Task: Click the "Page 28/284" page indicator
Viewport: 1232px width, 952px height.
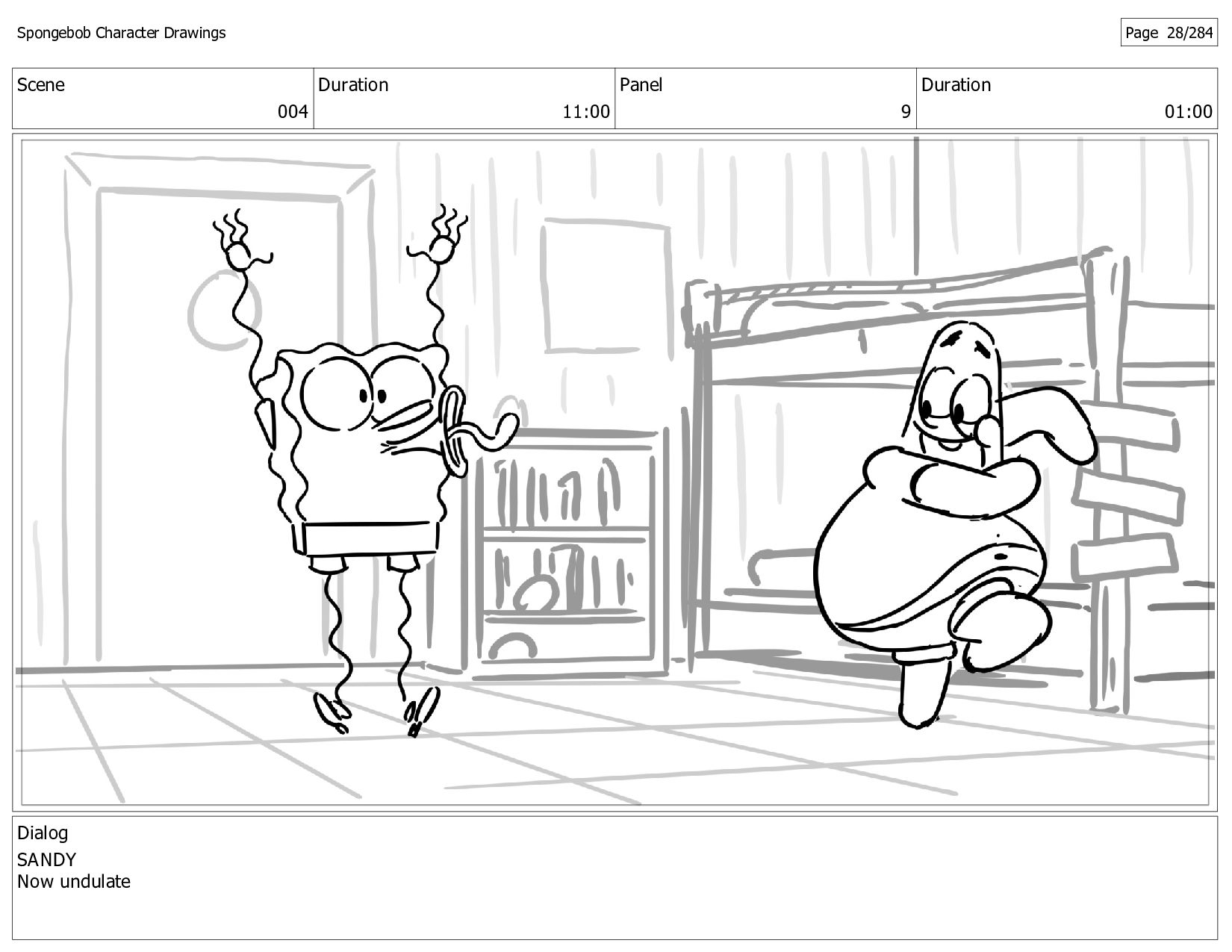Action: (1169, 33)
